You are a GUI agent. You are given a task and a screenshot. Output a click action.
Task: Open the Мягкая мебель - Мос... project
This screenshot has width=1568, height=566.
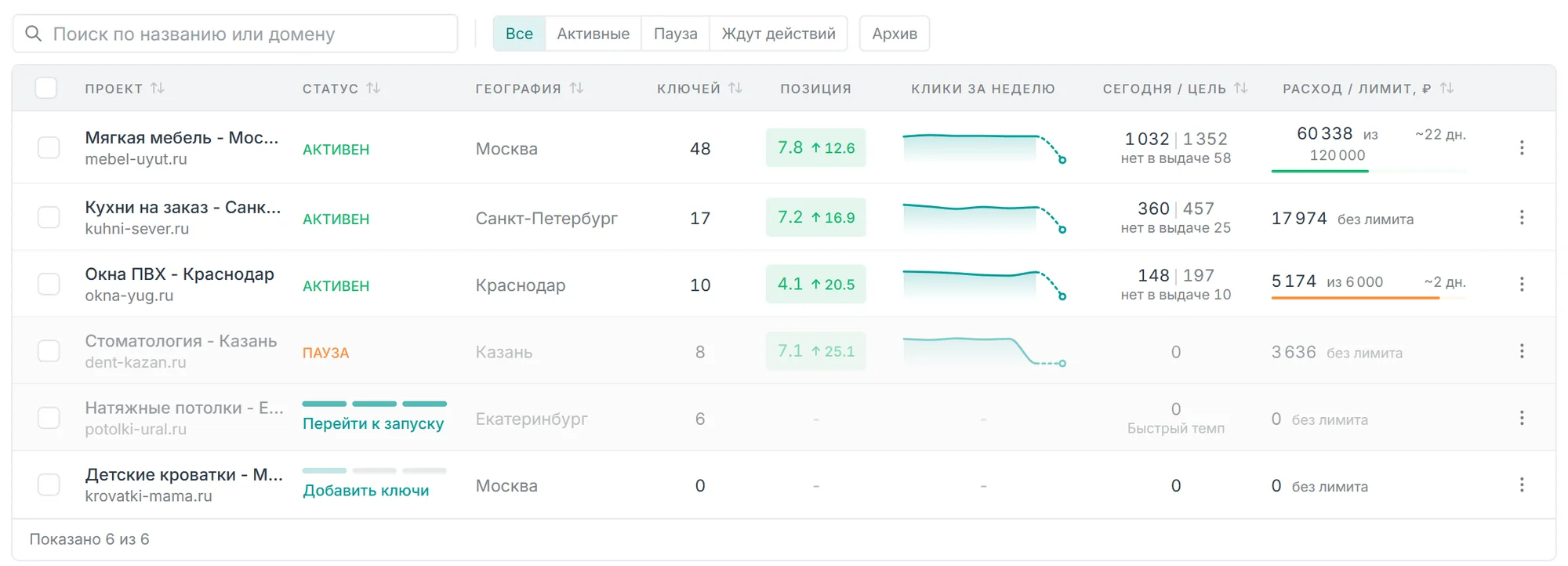182,138
